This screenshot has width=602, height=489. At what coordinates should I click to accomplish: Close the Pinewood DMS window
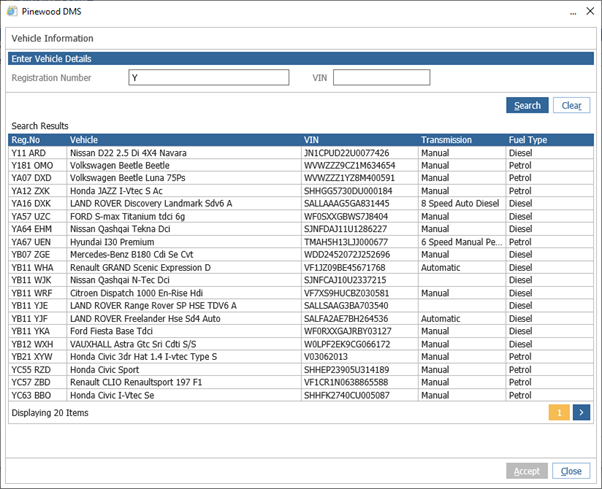590,11
